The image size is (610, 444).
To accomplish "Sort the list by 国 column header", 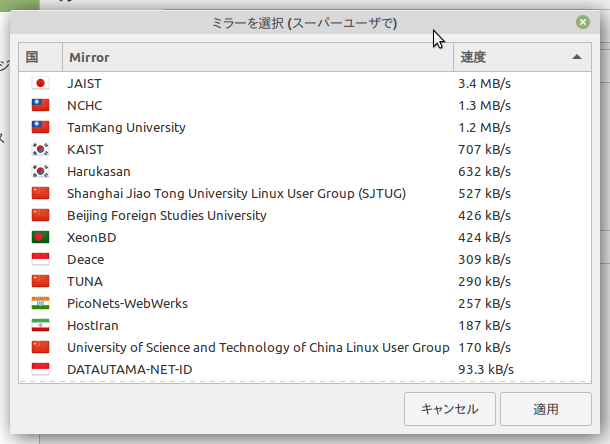I will [x=40, y=57].
